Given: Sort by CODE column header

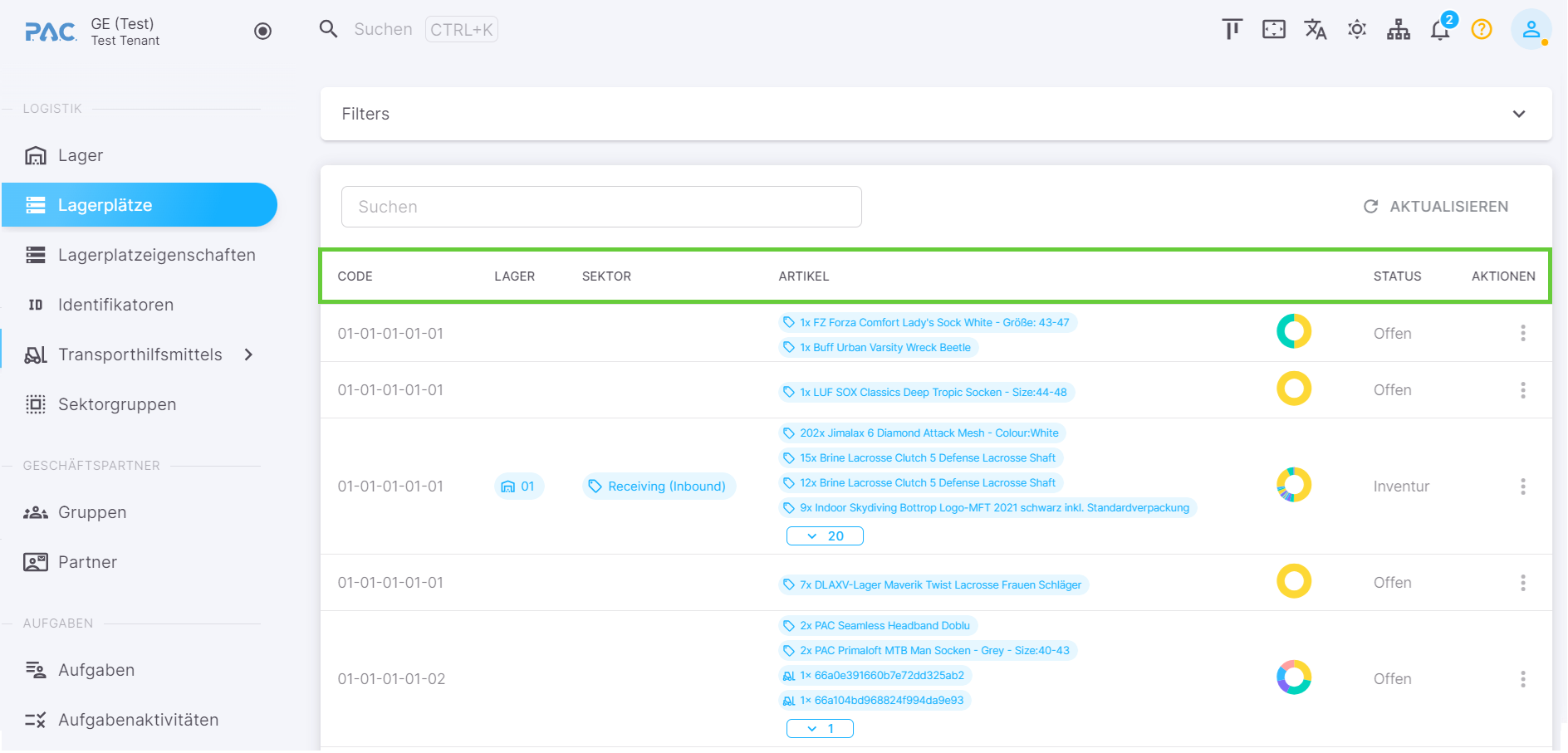Looking at the screenshot, I should (355, 276).
